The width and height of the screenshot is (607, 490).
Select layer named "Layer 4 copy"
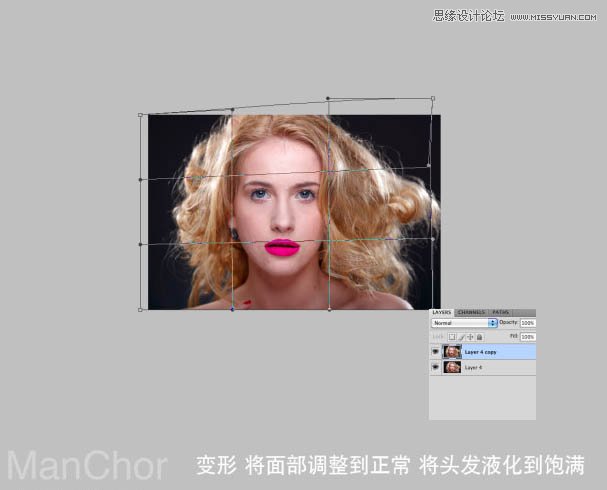483,352
